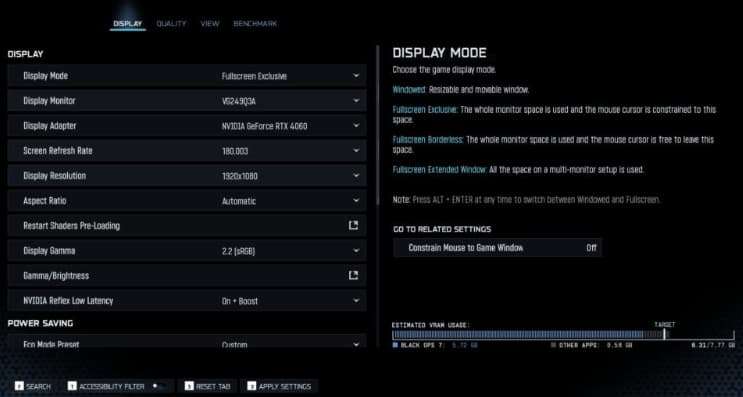743x397 pixels.
Task: Open the Gamma/Brightness external link icon
Action: click(353, 275)
